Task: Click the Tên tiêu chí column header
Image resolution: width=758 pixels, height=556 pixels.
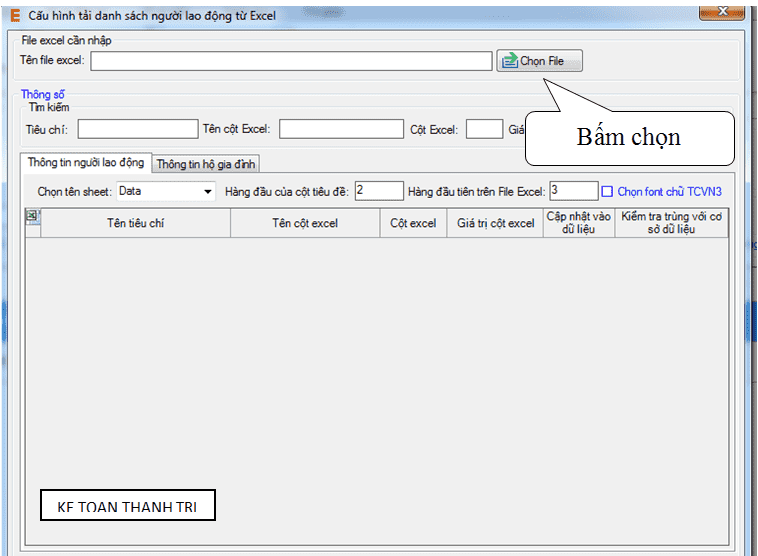Action: coord(135,223)
